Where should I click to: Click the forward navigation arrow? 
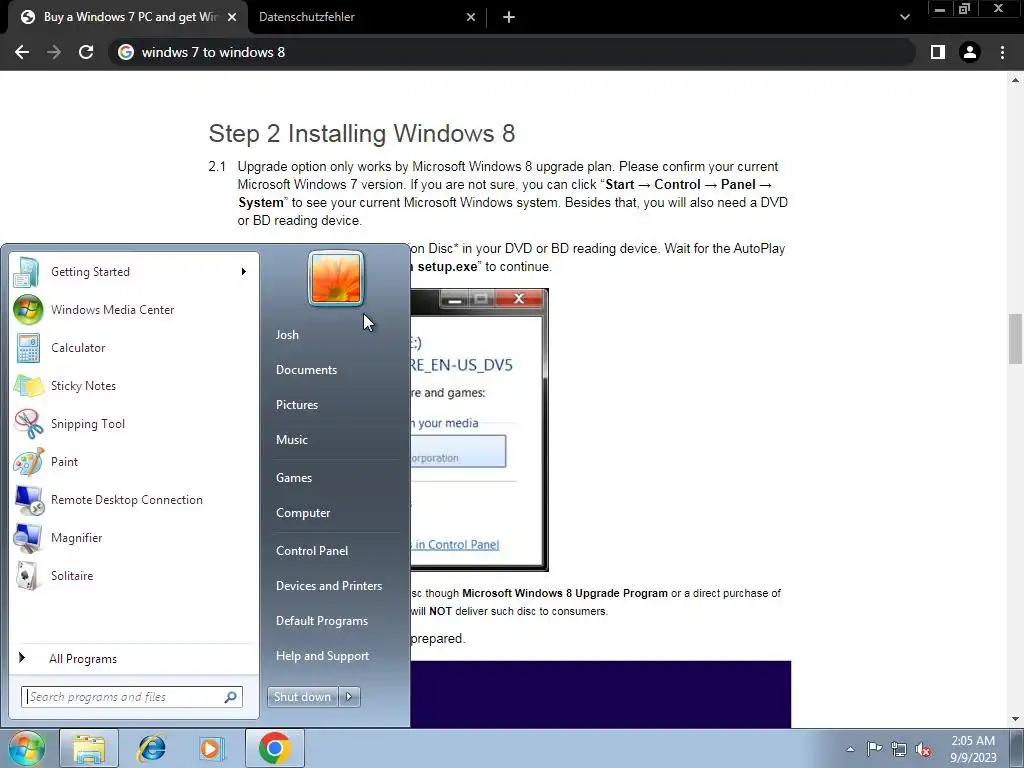pyautogui.click(x=54, y=52)
